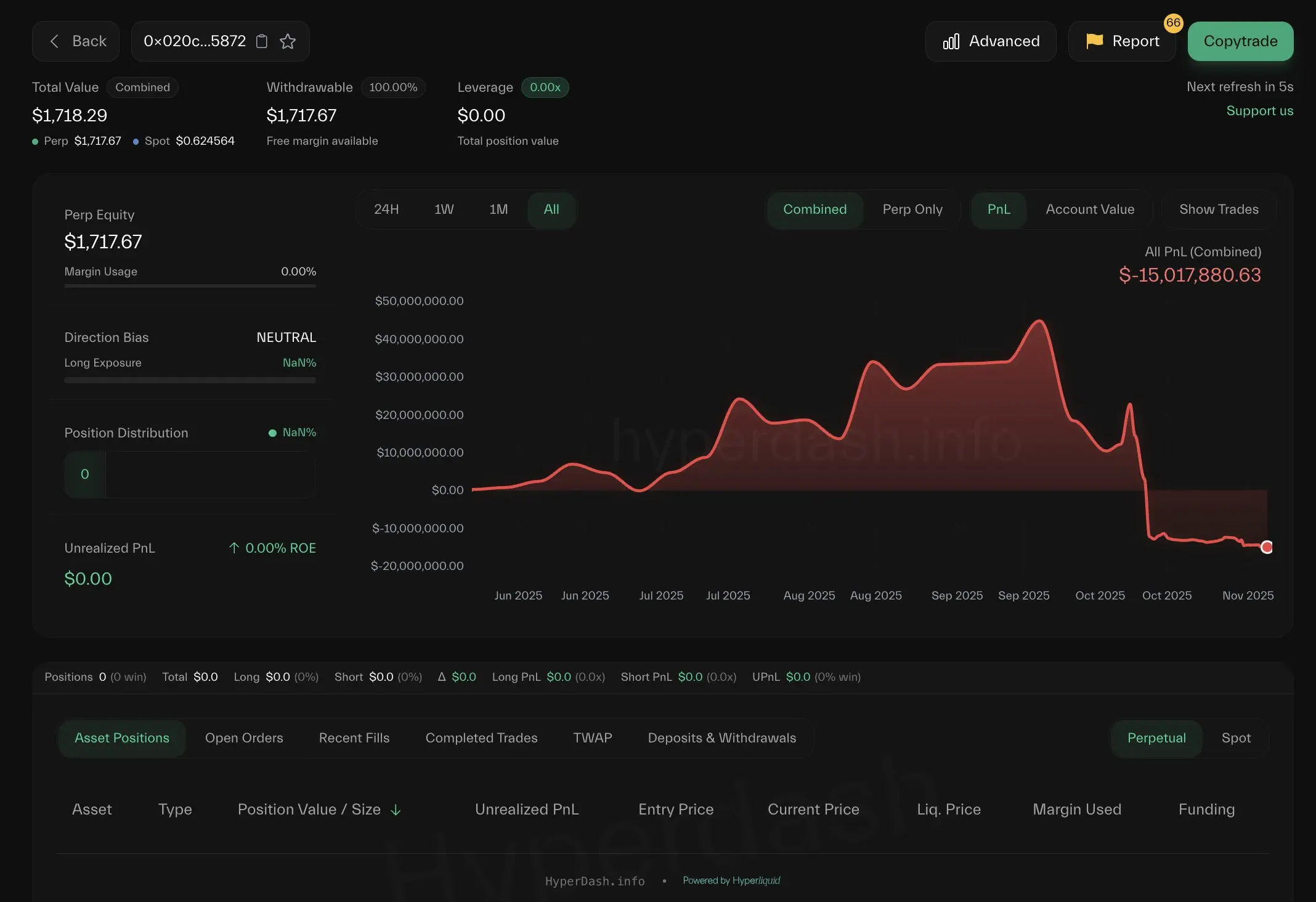Switch positions table to Spot
Screen dimensions: 1316x902
[1236, 738]
